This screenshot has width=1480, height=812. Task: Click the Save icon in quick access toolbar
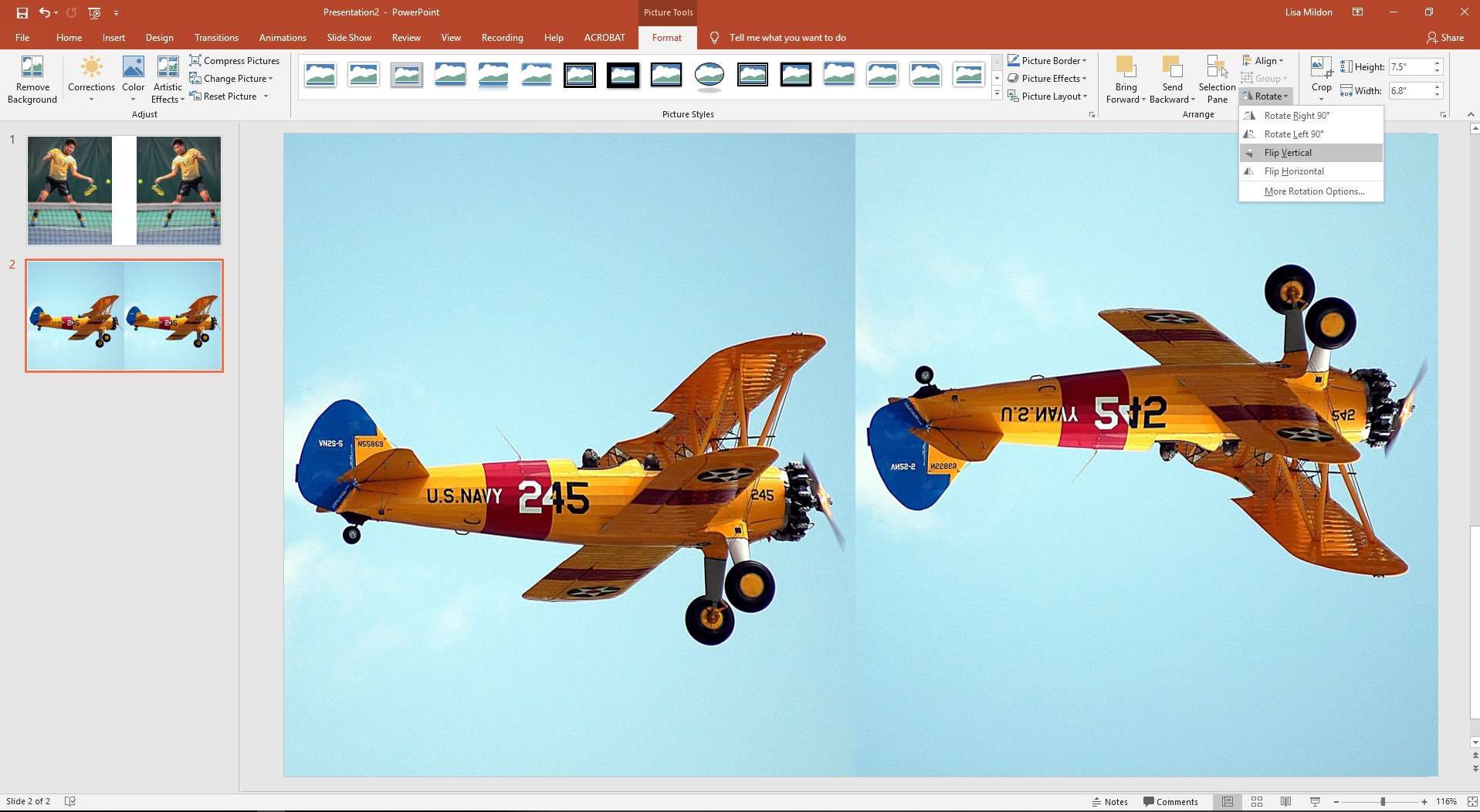point(22,12)
